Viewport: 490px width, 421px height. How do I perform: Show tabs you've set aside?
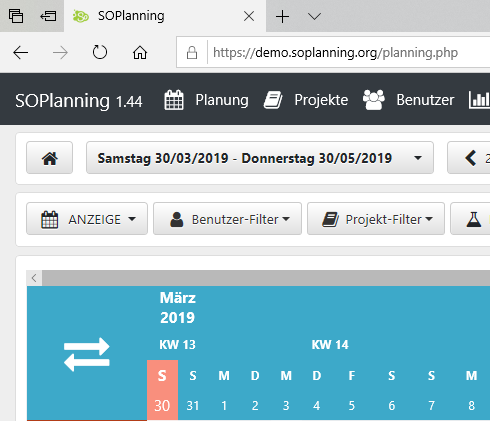point(16,16)
